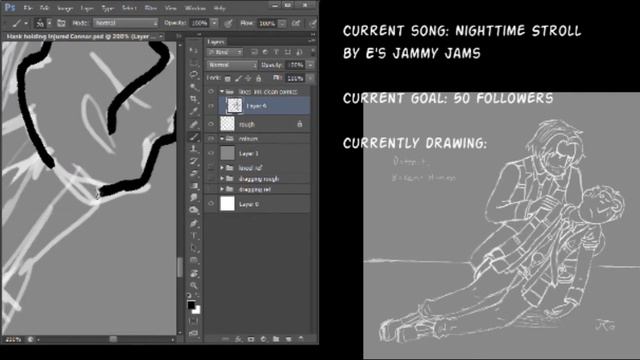The width and height of the screenshot is (640, 360).
Task: Select the Horizontal Type tool
Action: pos(194,236)
